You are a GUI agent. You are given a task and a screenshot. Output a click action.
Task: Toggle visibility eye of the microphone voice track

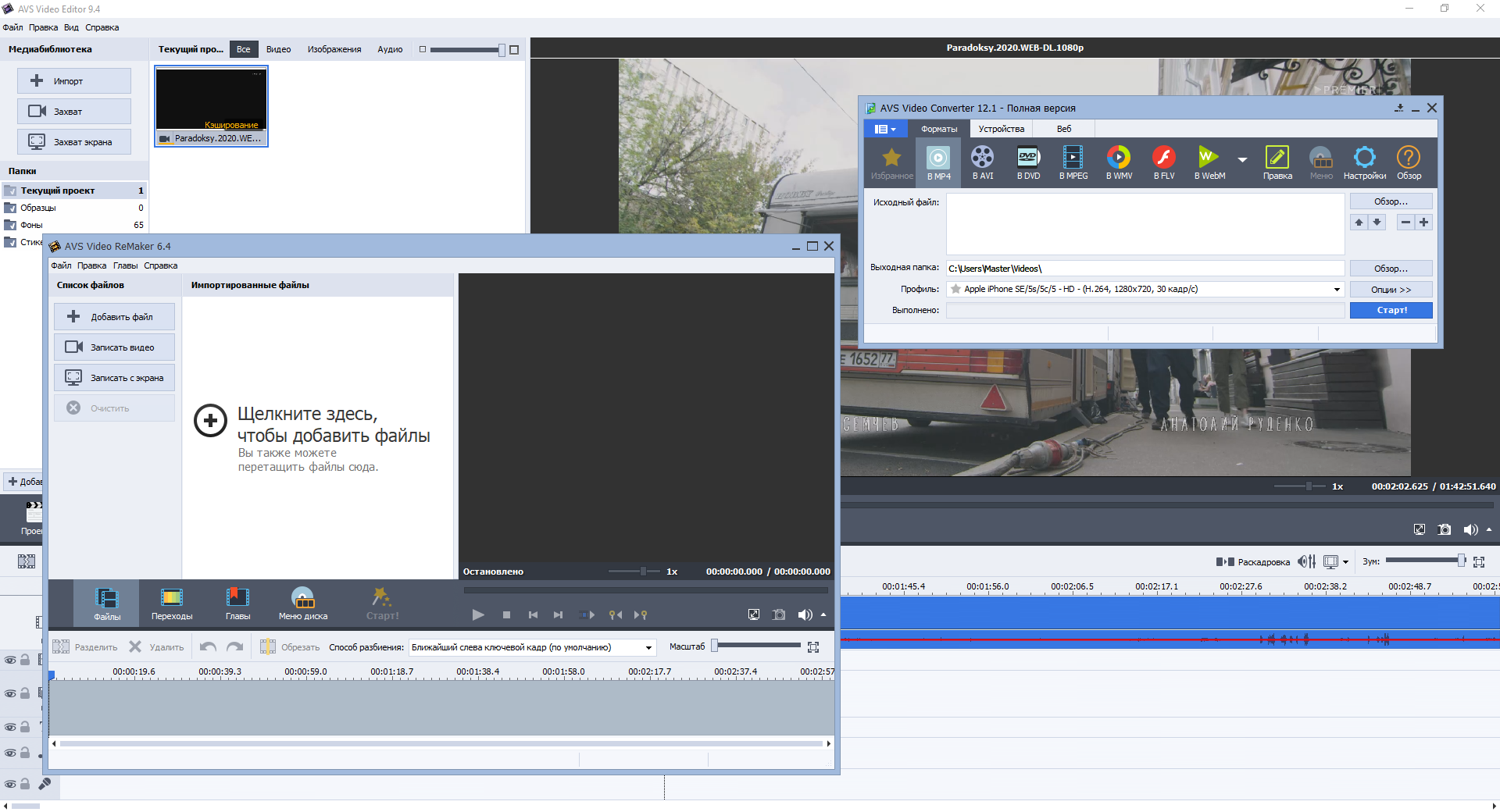[x=10, y=785]
